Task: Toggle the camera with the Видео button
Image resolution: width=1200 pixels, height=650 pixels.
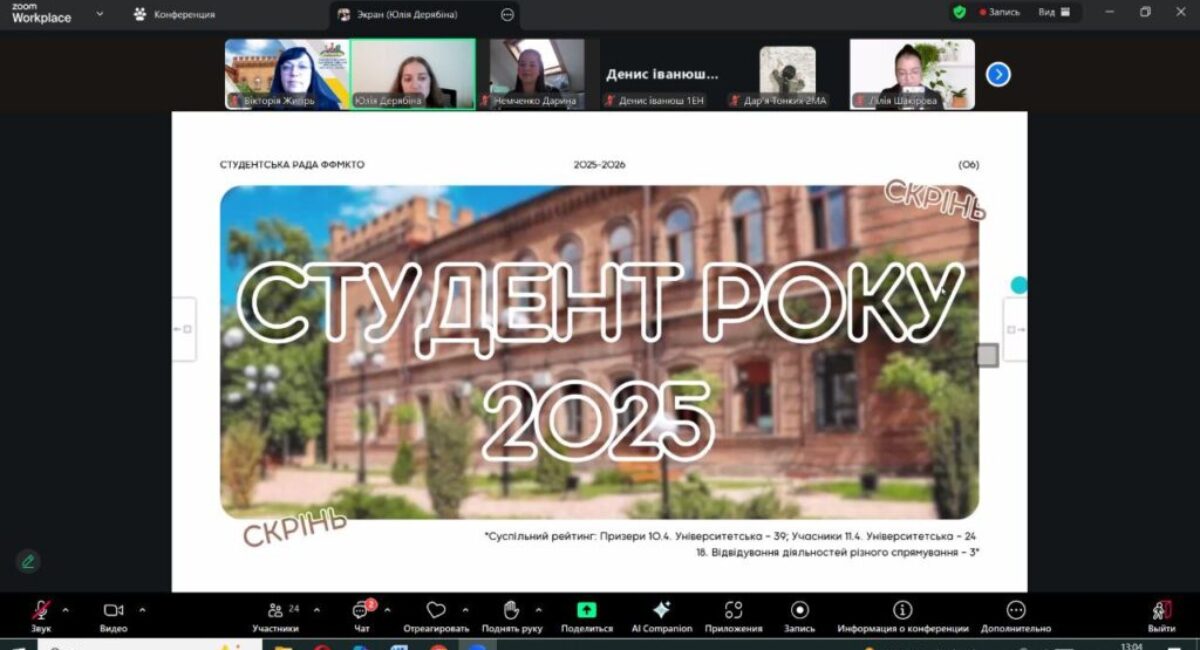Action: coord(113,612)
